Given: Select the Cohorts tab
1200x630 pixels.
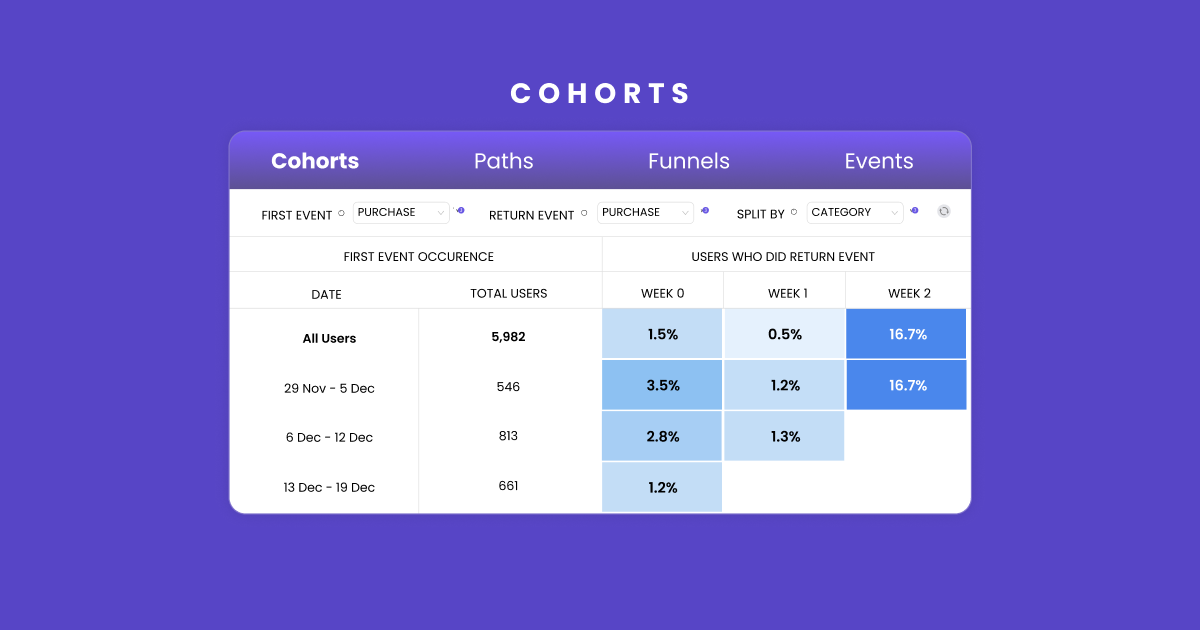Looking at the screenshot, I should [x=314, y=160].
